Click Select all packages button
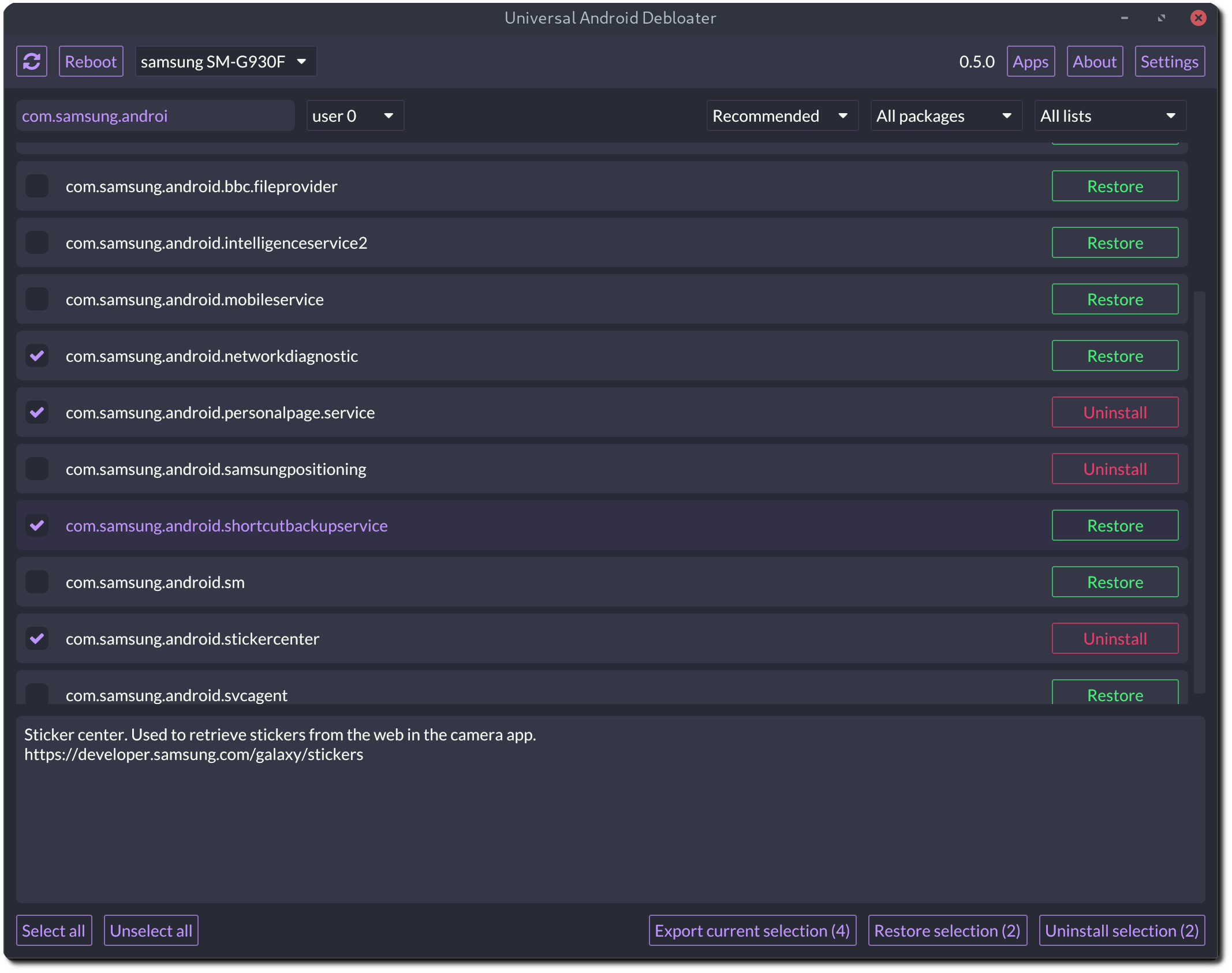The width and height of the screenshot is (1232, 973). [x=55, y=929]
